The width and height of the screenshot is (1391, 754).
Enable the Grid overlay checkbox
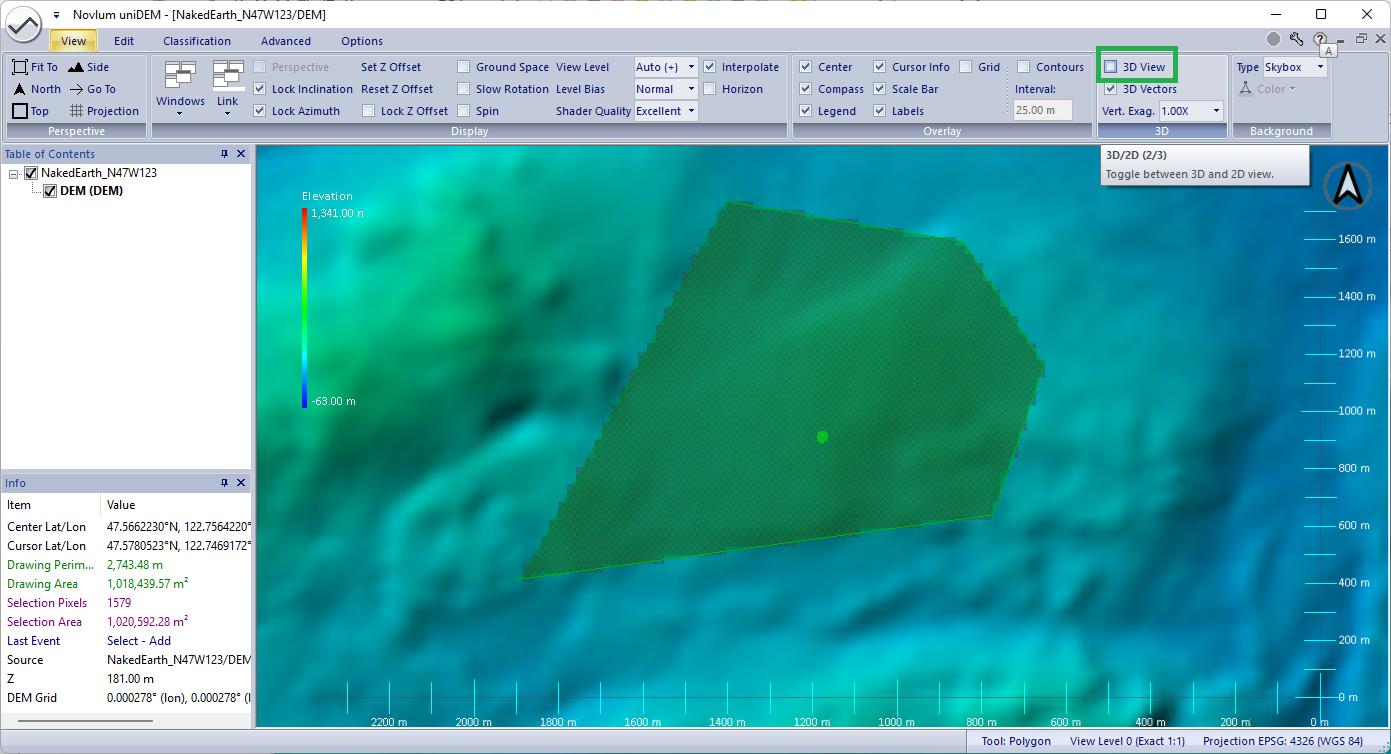[966, 67]
